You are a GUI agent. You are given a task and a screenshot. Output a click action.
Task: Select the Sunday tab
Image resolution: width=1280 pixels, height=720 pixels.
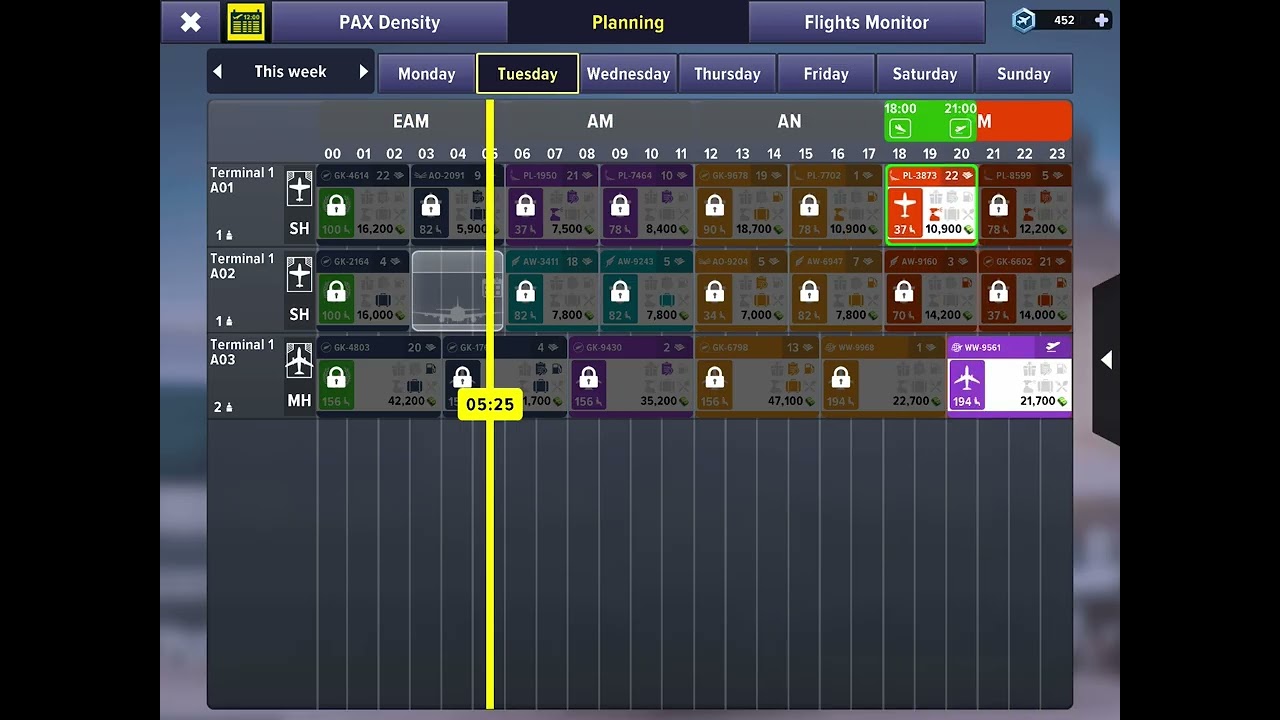[1024, 74]
